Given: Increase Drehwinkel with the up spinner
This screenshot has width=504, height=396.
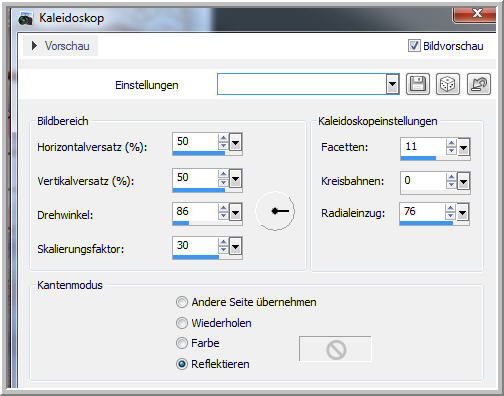Looking at the screenshot, I should pyautogui.click(x=223, y=208).
